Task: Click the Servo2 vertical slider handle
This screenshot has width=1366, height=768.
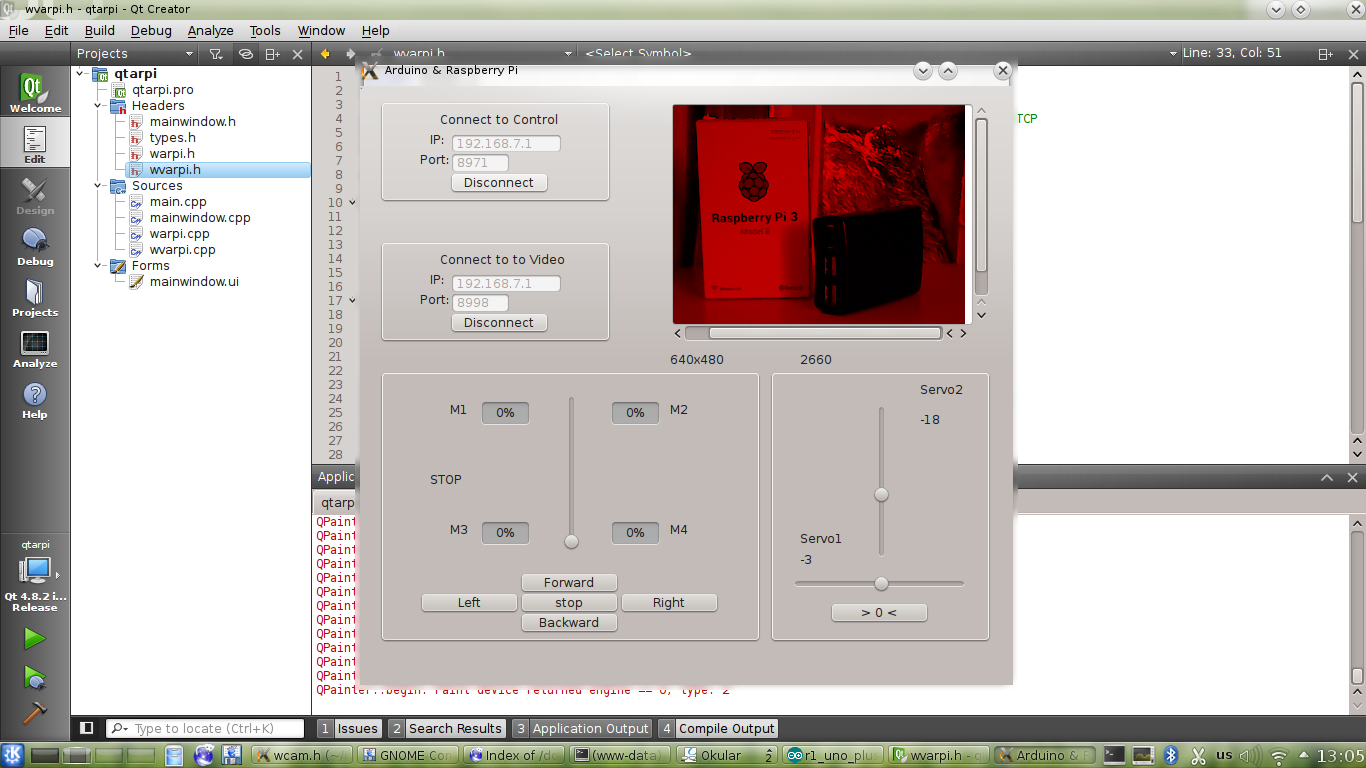Action: click(881, 494)
